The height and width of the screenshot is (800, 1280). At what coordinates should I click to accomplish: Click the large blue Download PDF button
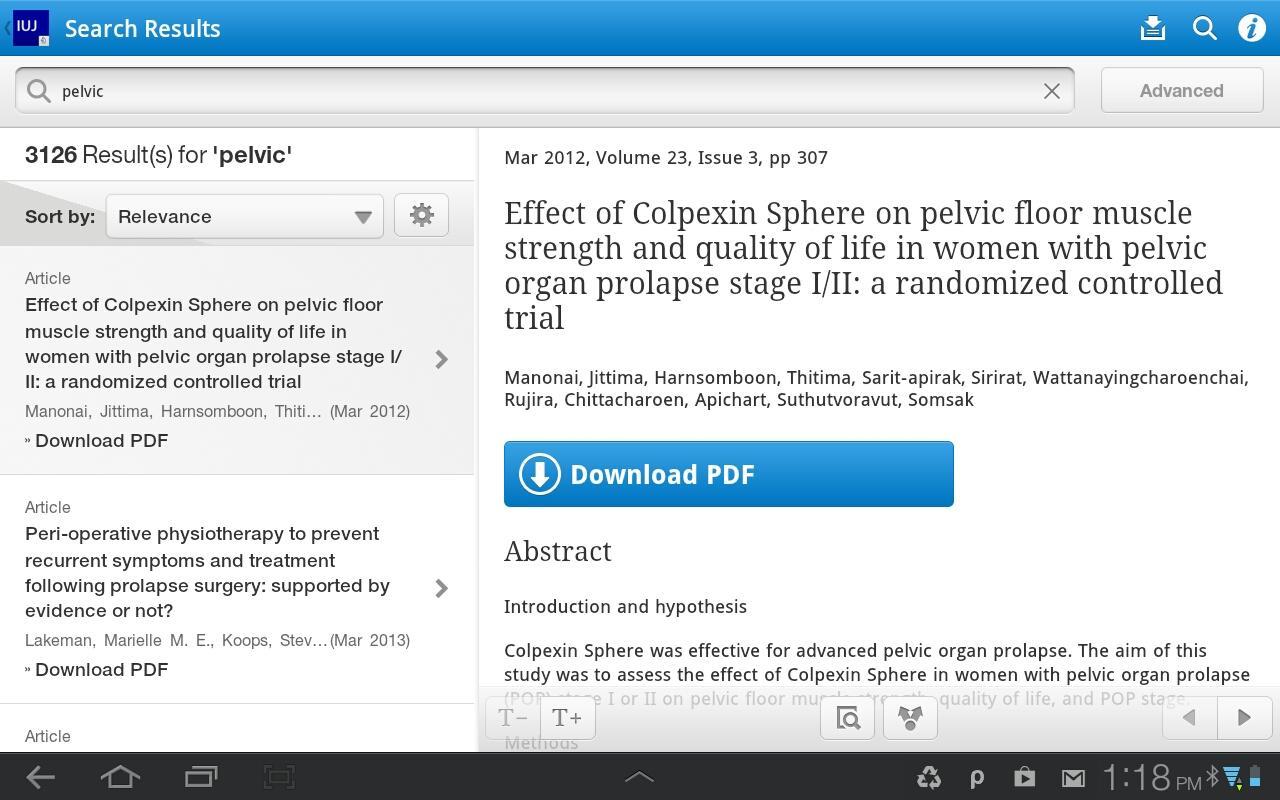[729, 474]
